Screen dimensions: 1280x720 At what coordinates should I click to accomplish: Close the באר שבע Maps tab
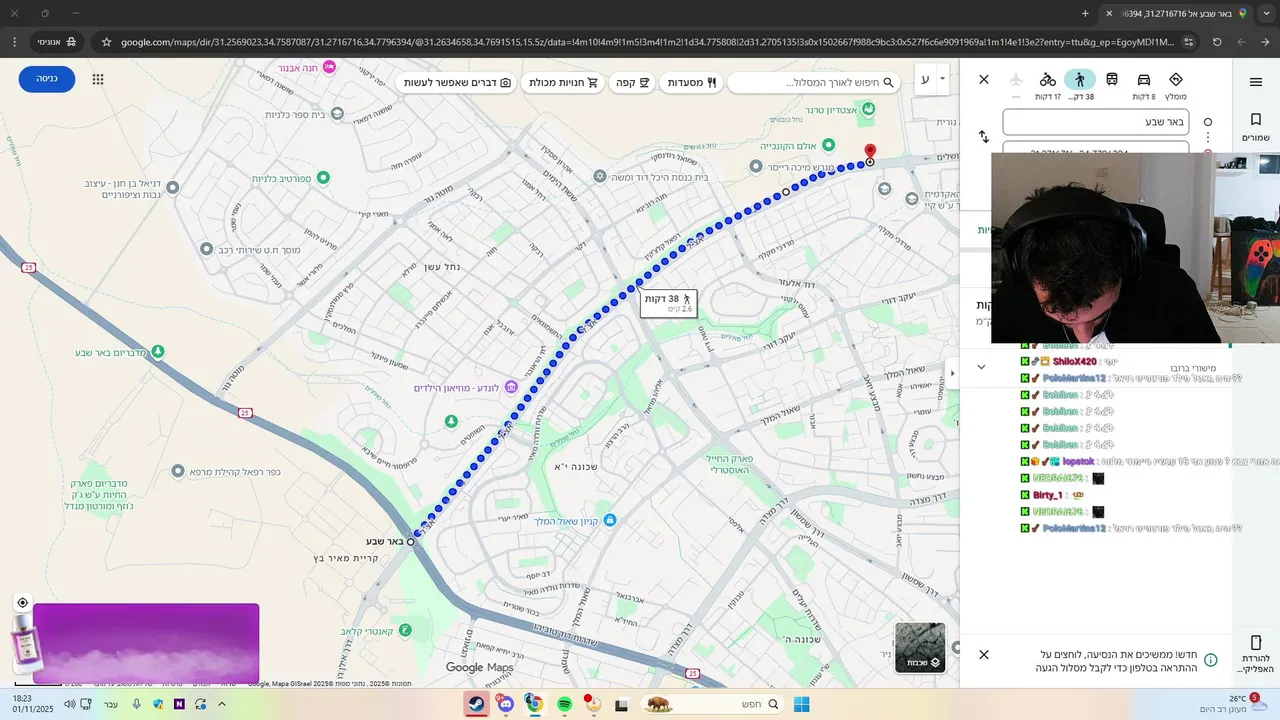tap(1109, 13)
